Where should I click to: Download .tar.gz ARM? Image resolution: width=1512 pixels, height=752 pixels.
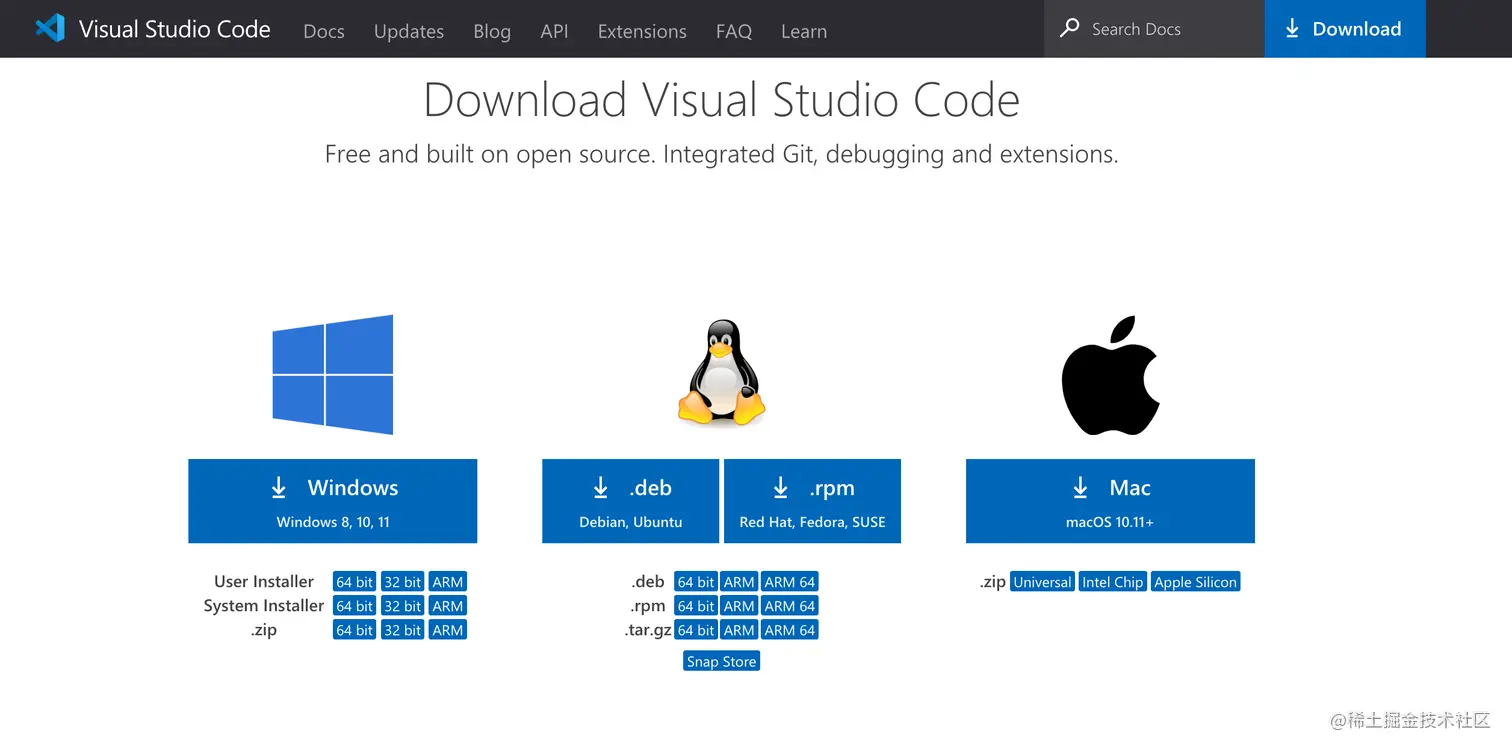(739, 630)
